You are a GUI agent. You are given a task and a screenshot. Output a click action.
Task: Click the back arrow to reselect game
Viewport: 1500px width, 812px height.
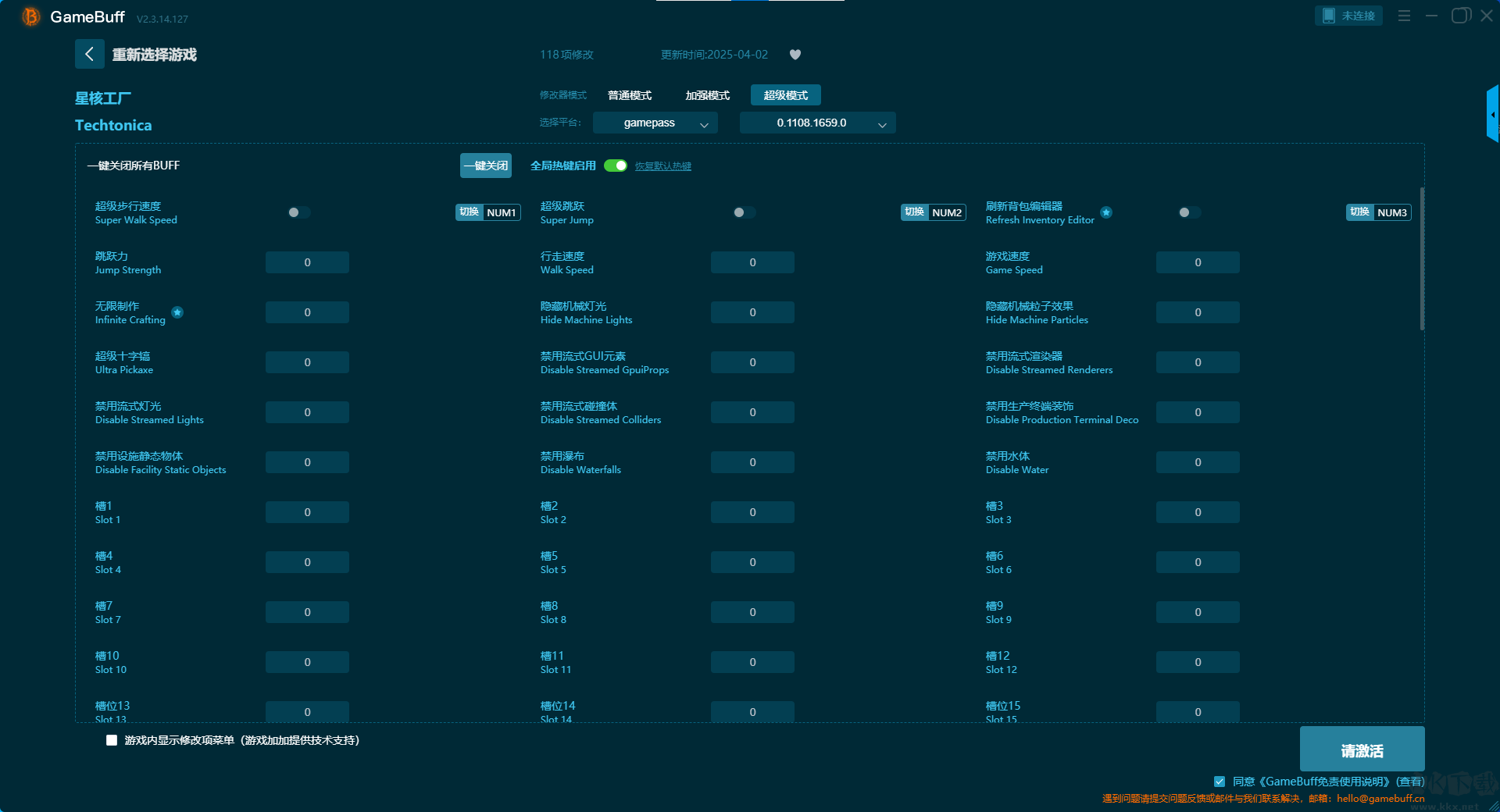pos(89,54)
